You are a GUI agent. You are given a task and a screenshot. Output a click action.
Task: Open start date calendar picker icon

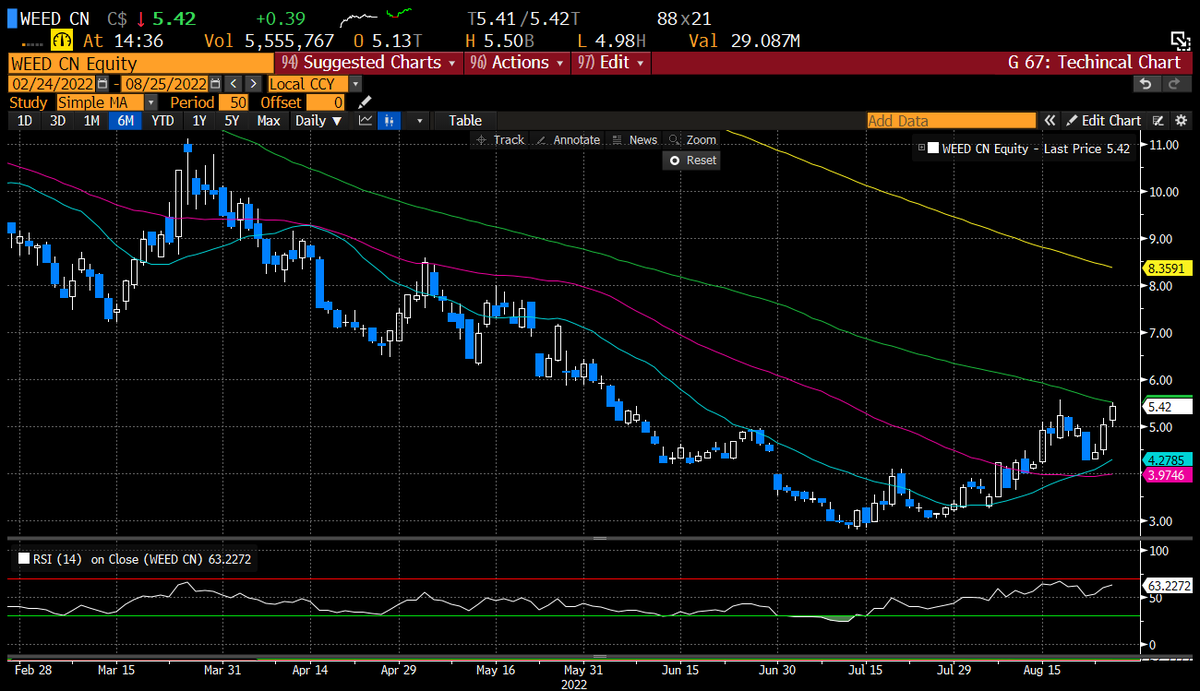point(102,84)
